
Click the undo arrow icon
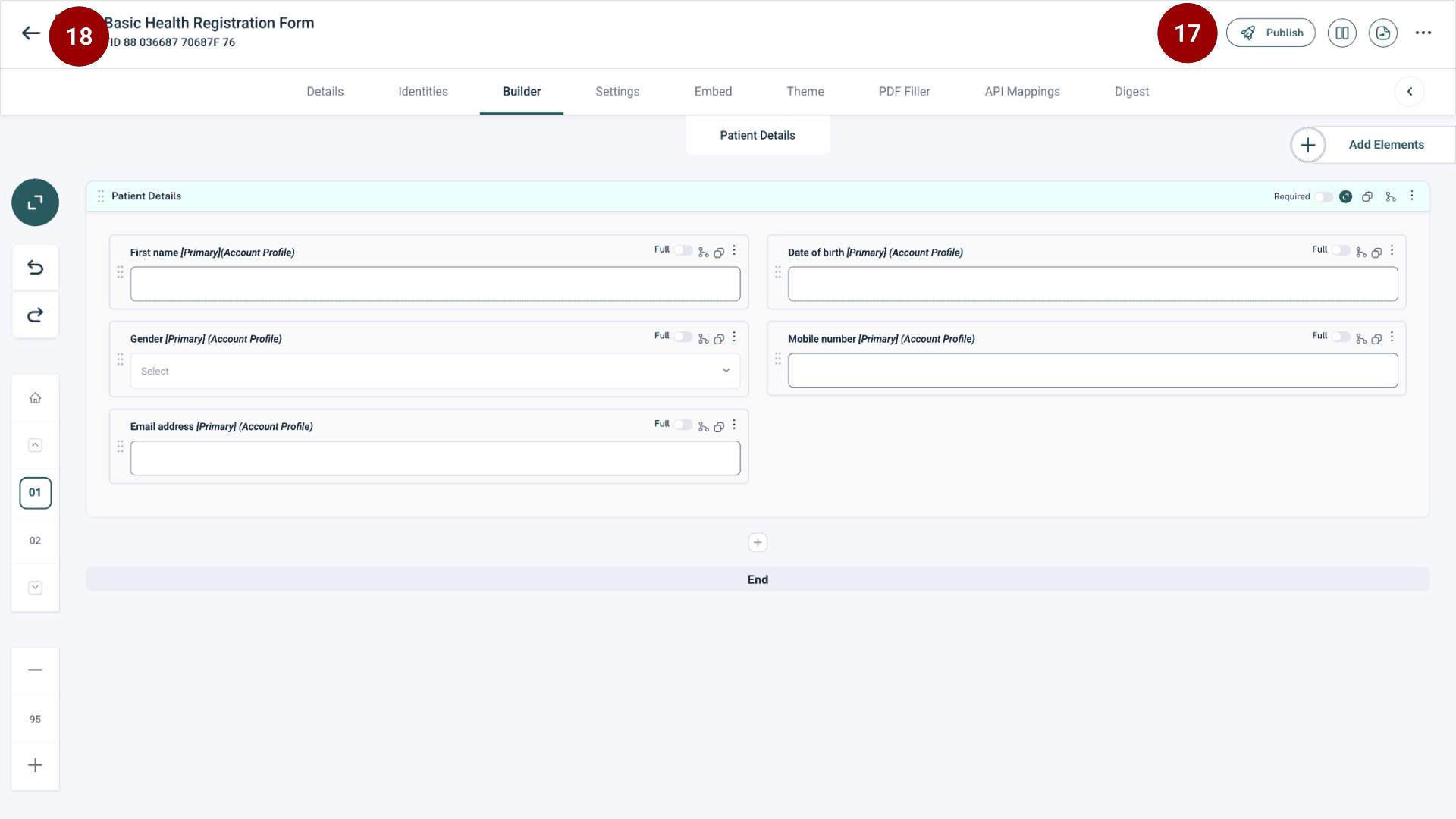[35, 268]
